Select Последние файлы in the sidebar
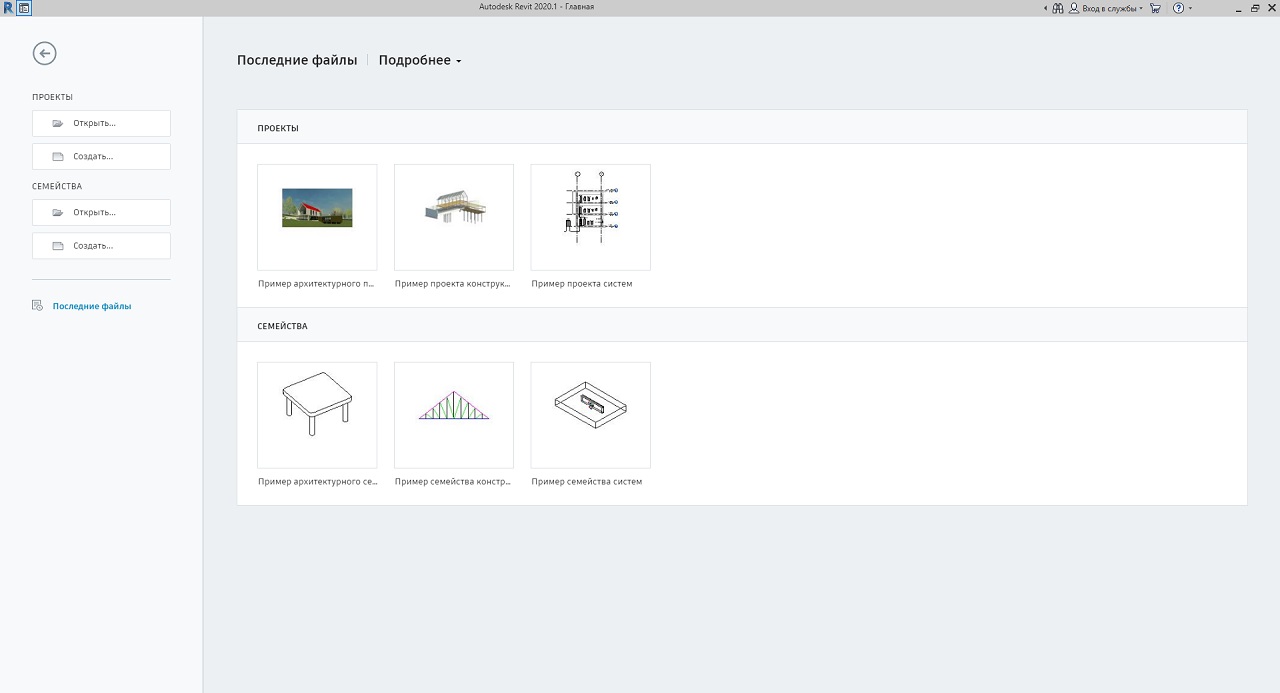Screen dimensions: 1280x693 coord(91,306)
